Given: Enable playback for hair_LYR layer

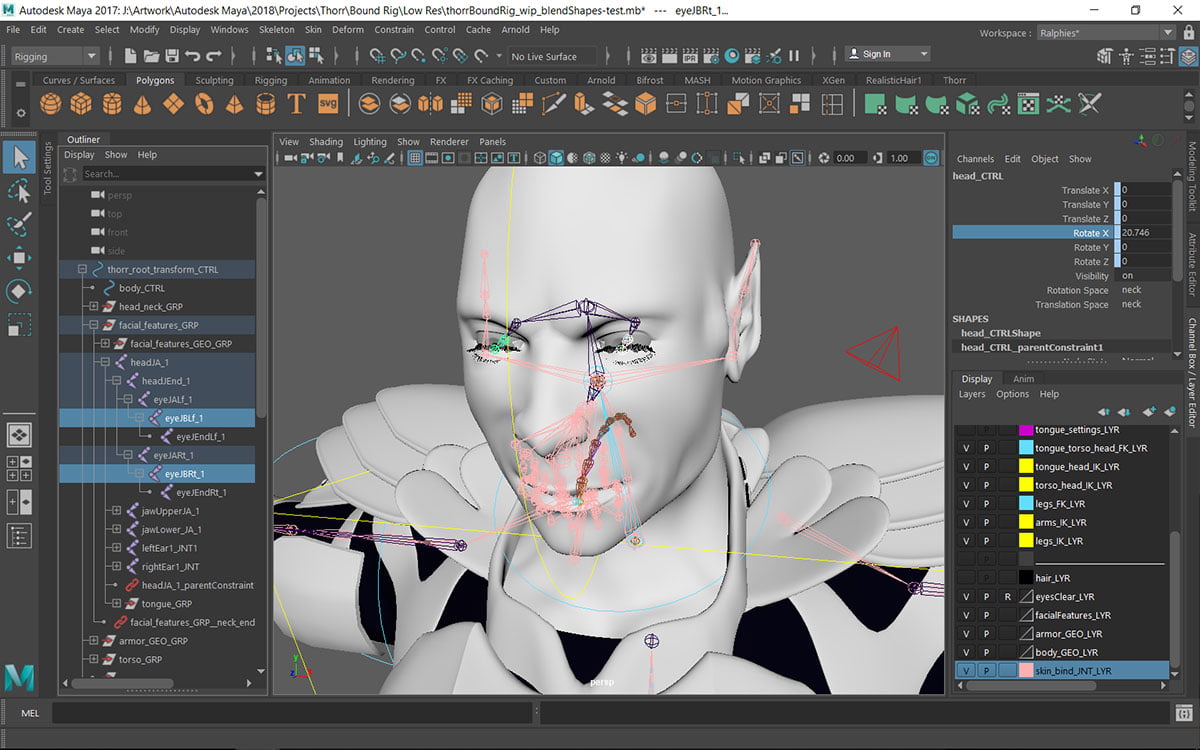Looking at the screenshot, I should click(987, 576).
